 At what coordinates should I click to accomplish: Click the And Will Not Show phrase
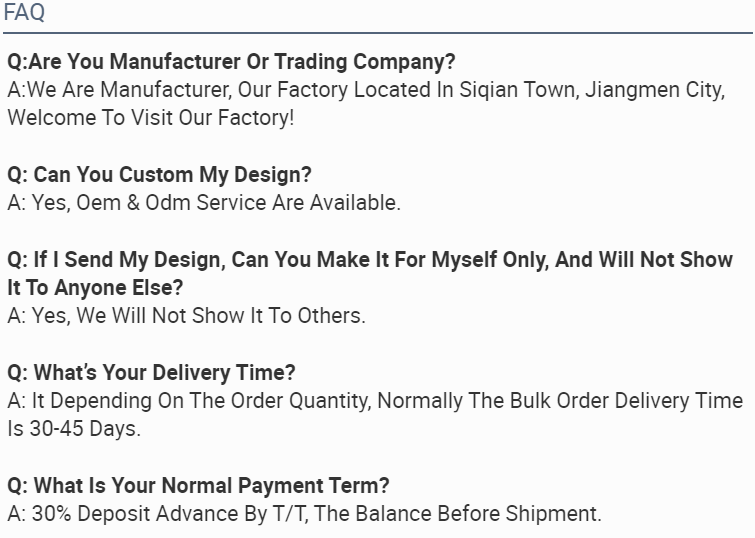tap(644, 259)
